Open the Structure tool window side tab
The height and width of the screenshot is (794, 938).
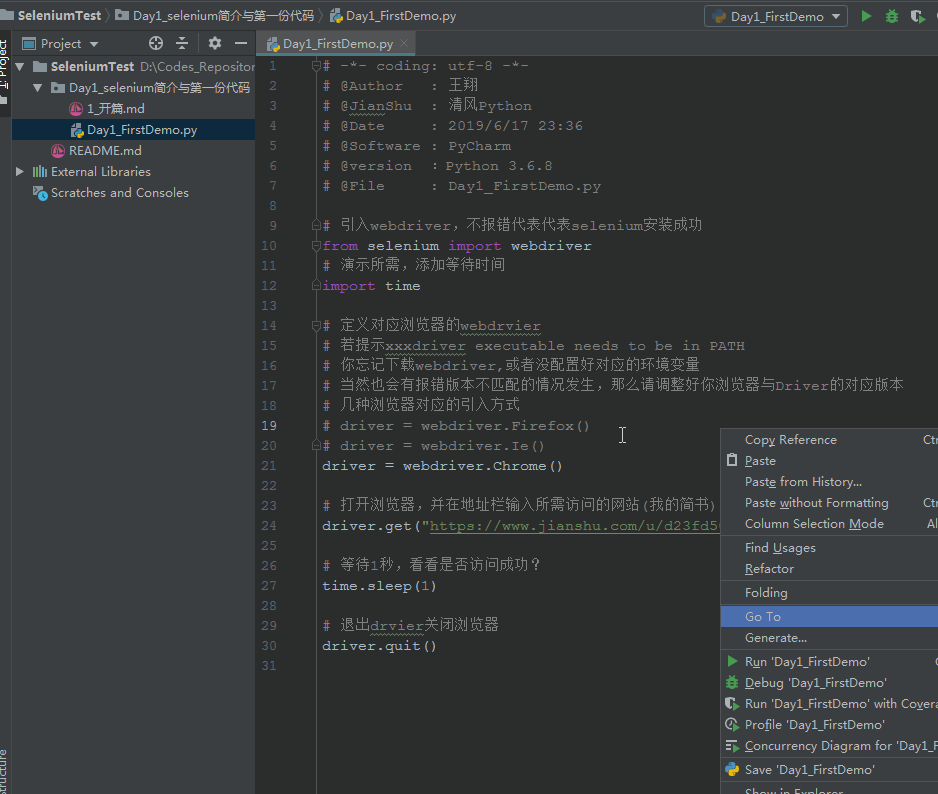tap(4, 771)
